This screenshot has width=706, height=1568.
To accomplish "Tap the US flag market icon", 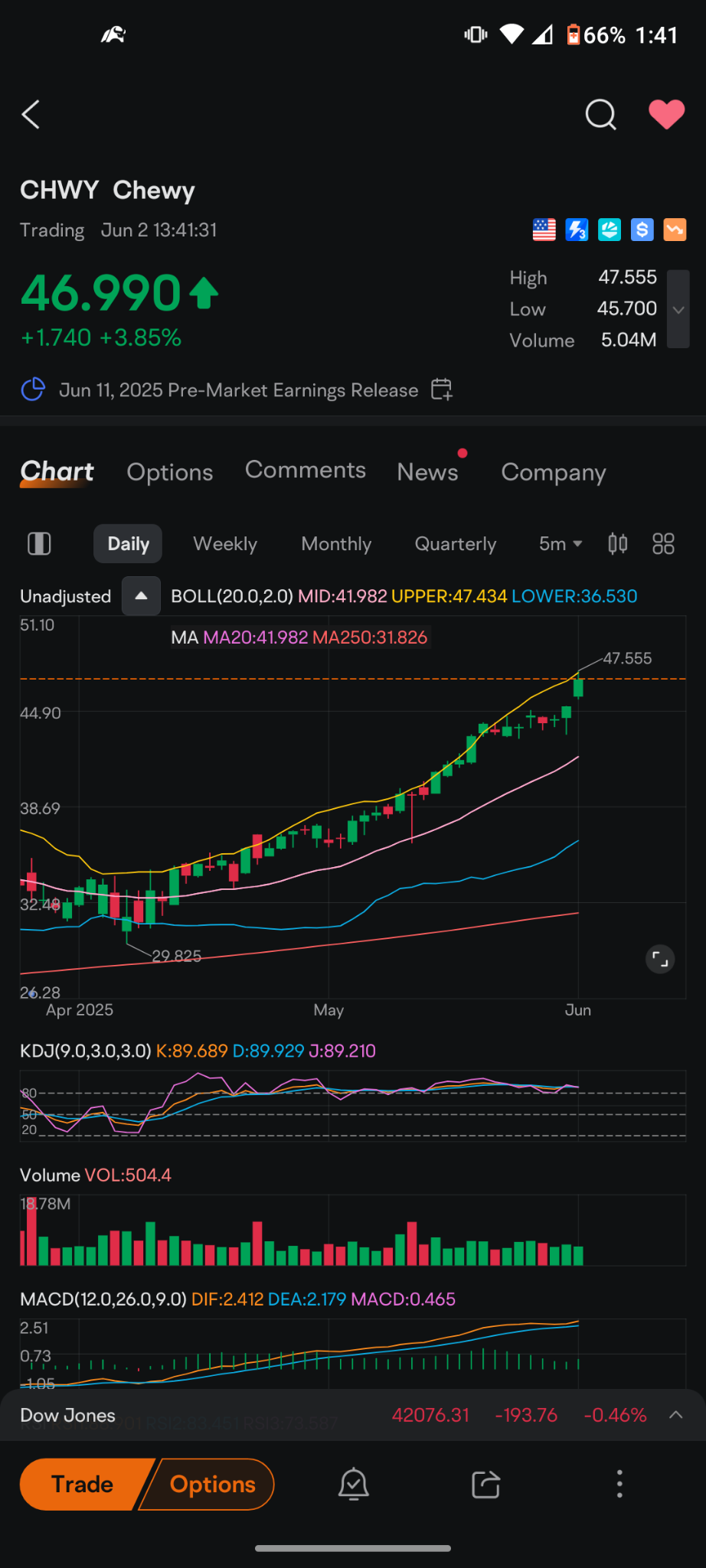I will click(x=544, y=230).
